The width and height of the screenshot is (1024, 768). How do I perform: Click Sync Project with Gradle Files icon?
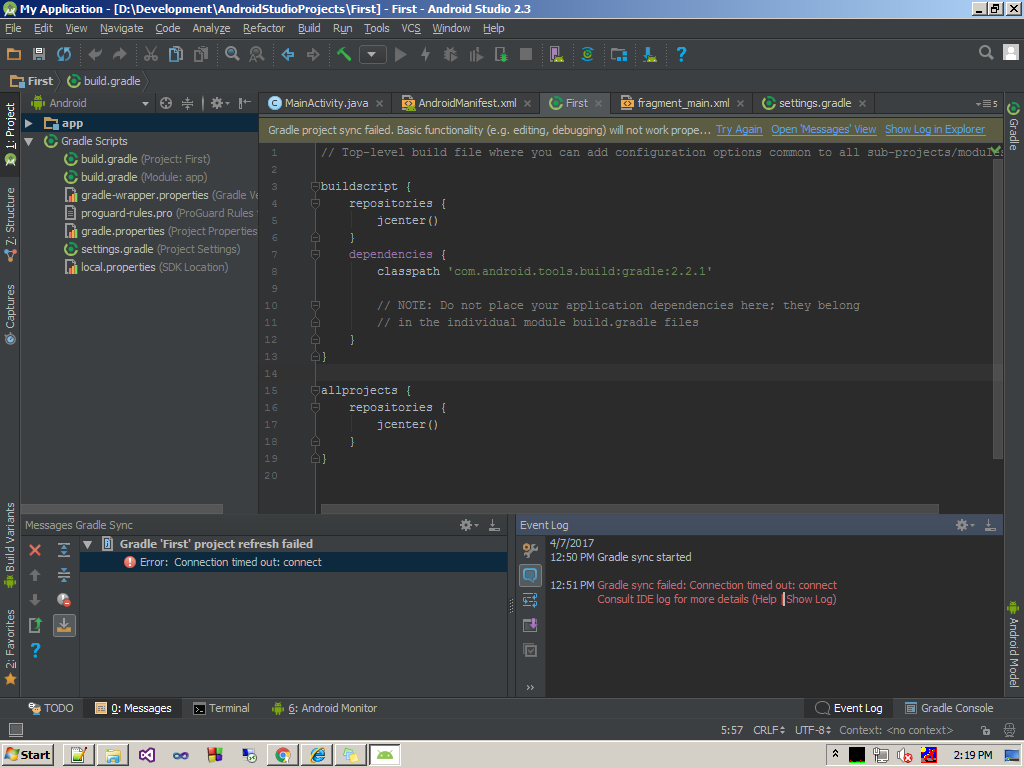point(588,54)
